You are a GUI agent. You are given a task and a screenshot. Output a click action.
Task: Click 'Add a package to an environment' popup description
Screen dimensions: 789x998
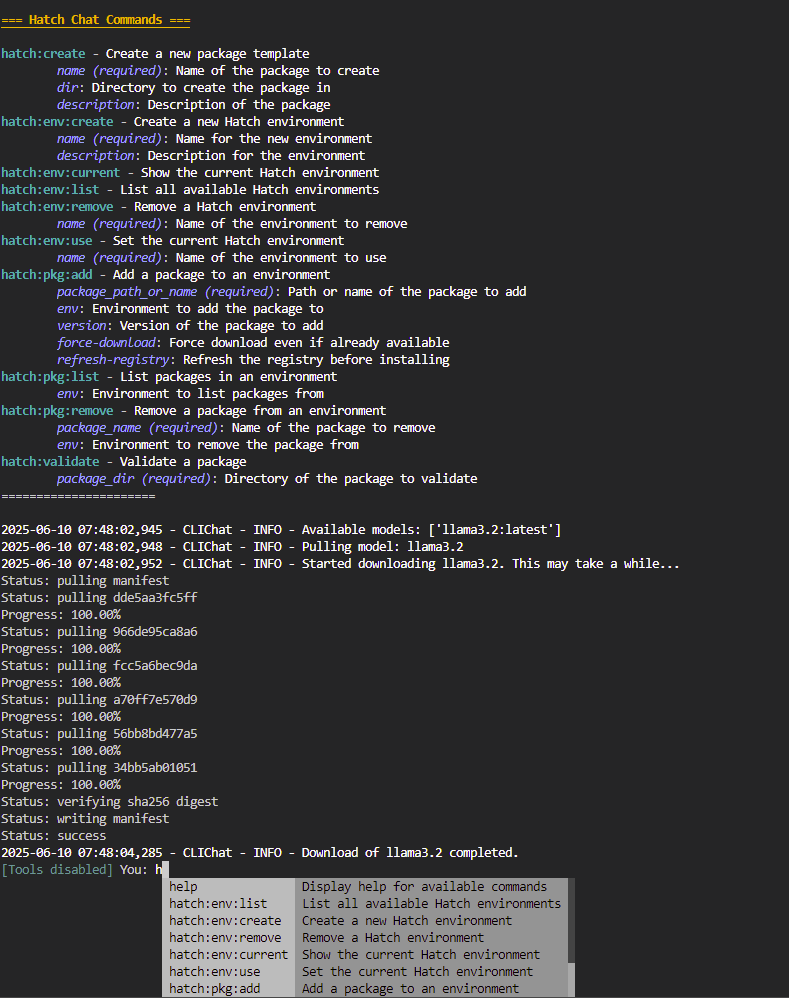tap(410, 988)
